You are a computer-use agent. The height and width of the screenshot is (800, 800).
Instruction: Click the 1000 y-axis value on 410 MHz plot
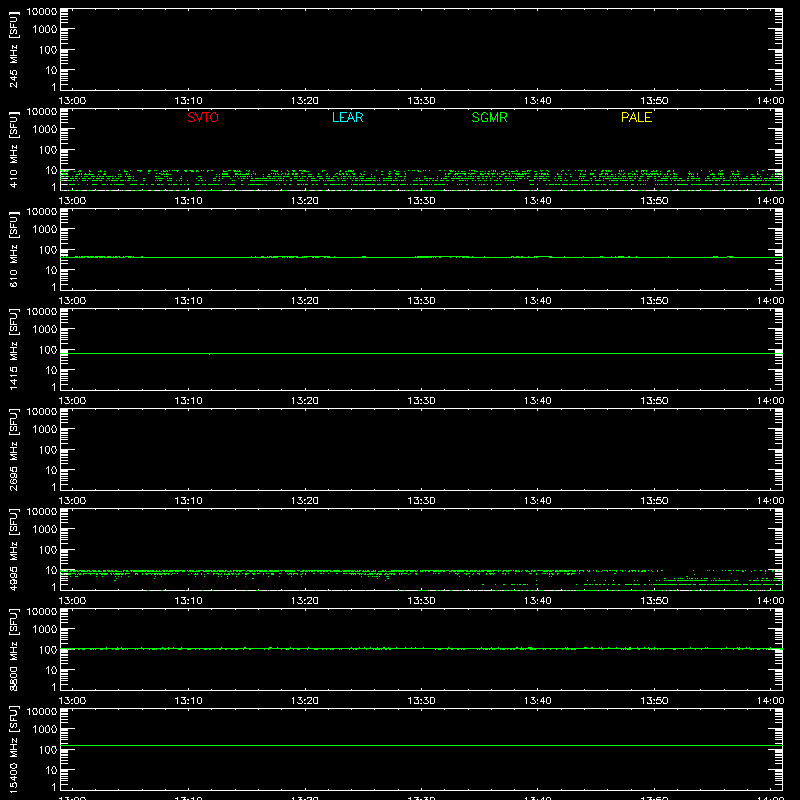coord(45,130)
